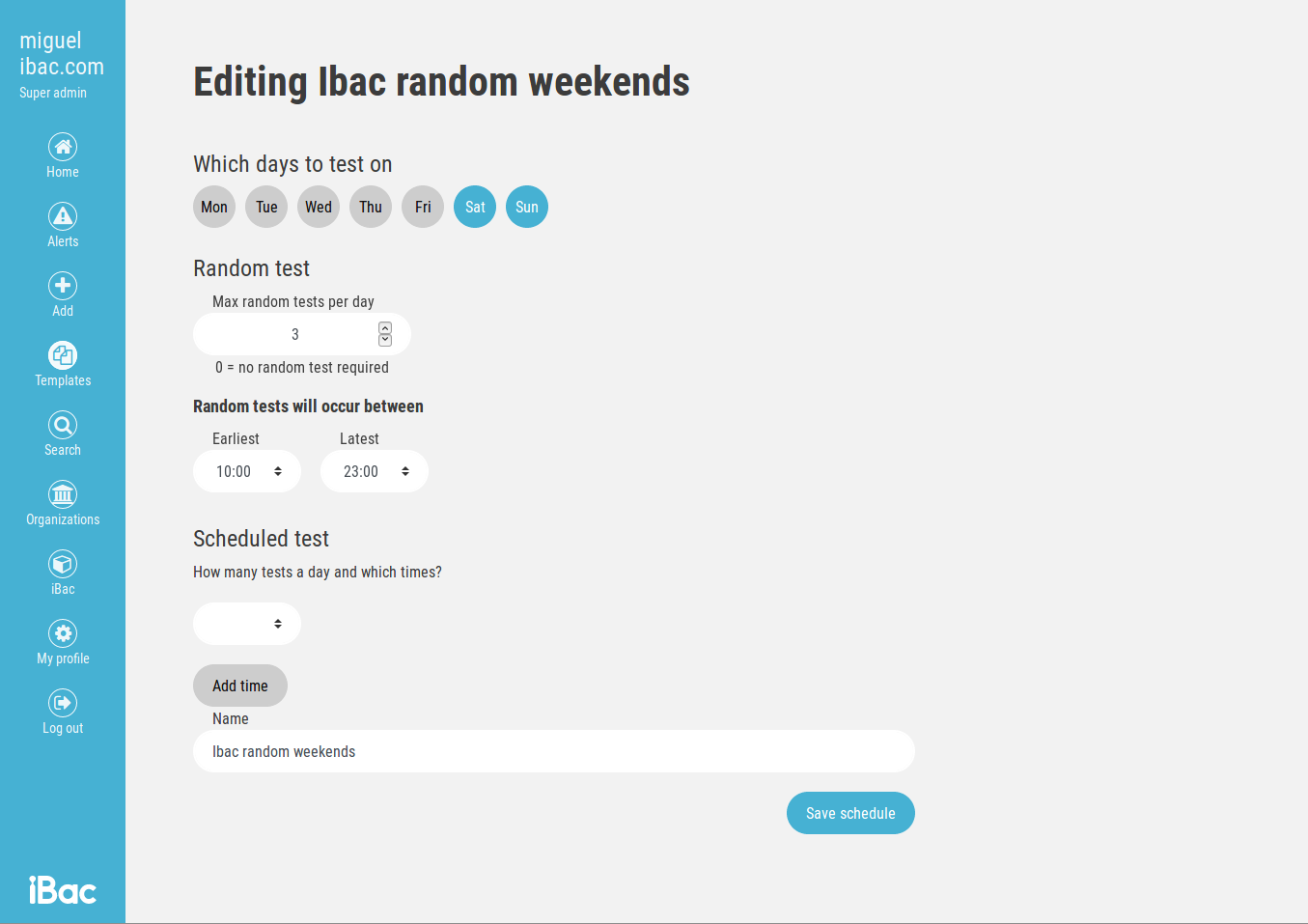Log out using the sidebar icon
1308x924 pixels.
[63, 703]
